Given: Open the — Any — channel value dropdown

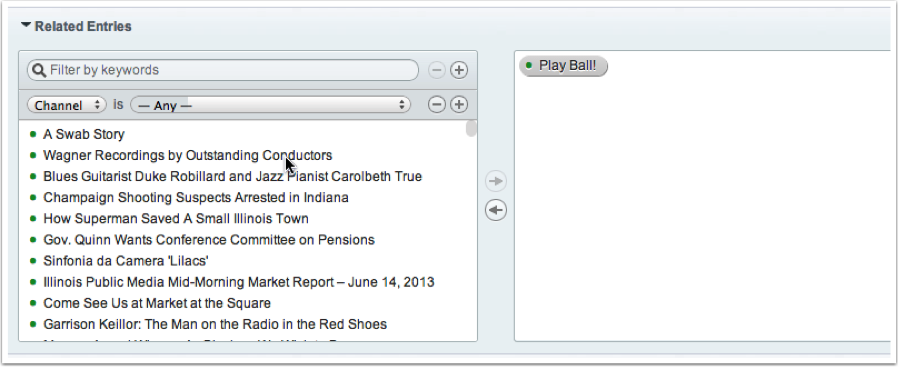Looking at the screenshot, I should pyautogui.click(x=270, y=105).
